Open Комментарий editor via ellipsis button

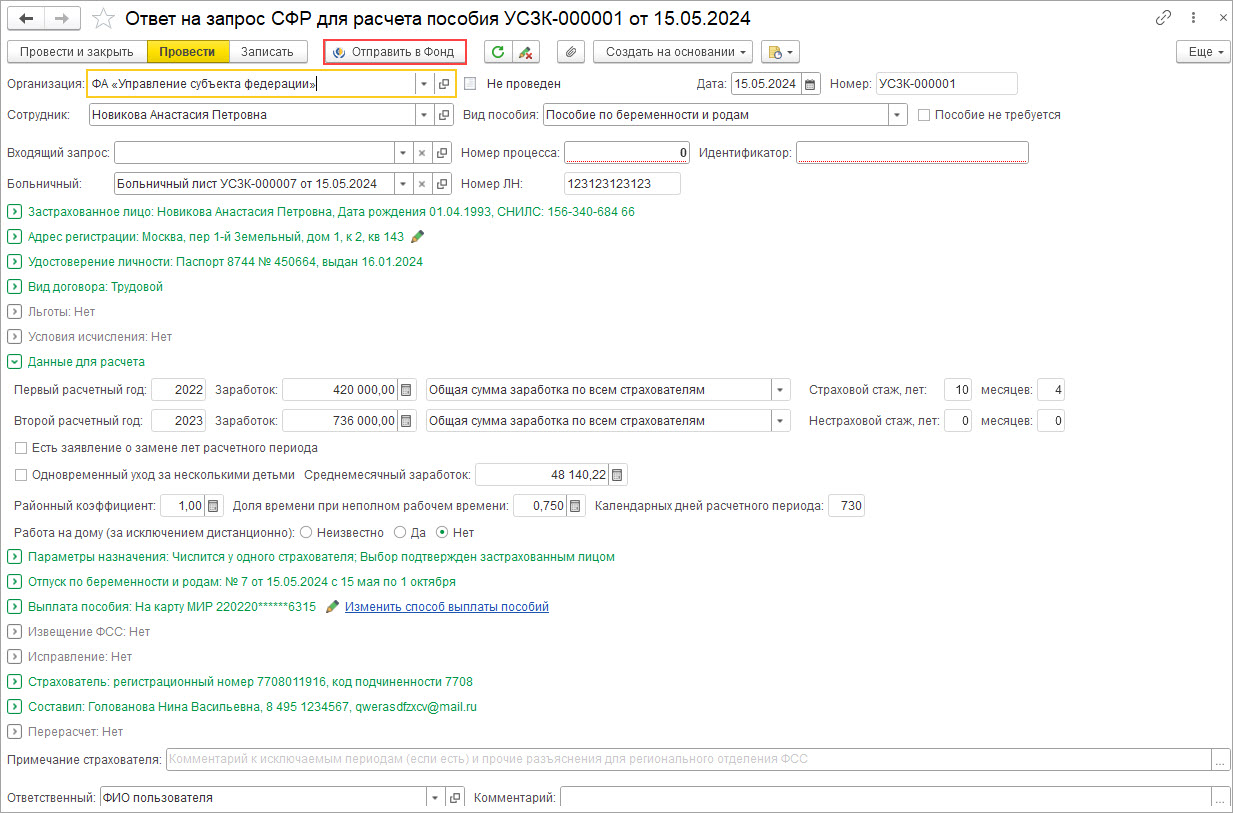[1220, 798]
